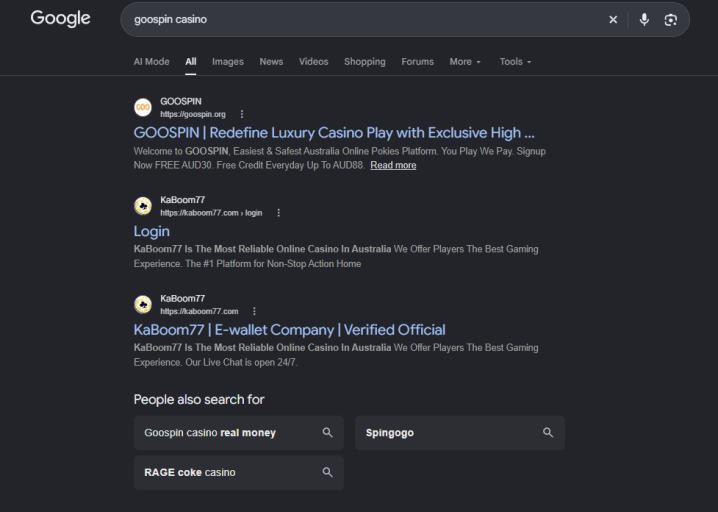The image size is (718, 512).
Task: Expand the More dropdown
Action: 465,62
